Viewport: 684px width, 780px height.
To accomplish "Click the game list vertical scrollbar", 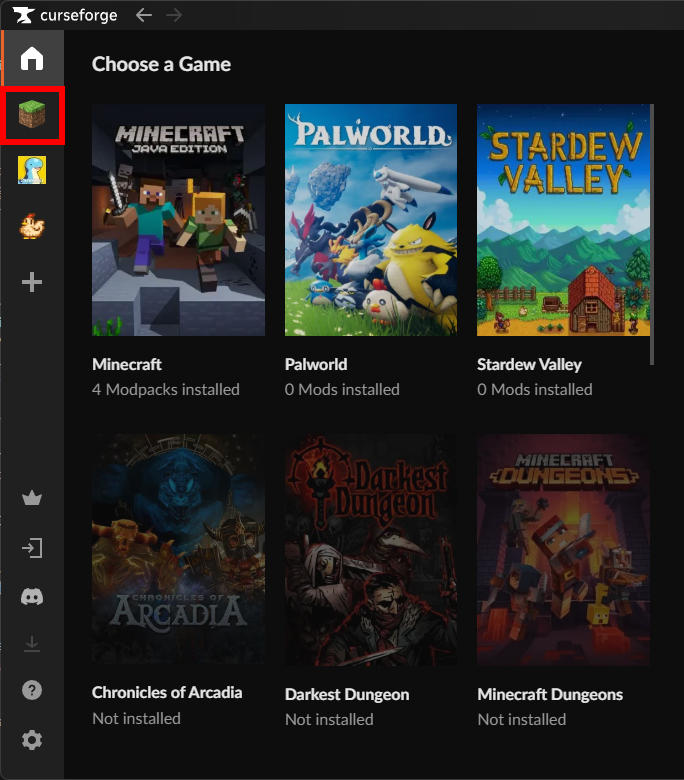I will tap(652, 234).
